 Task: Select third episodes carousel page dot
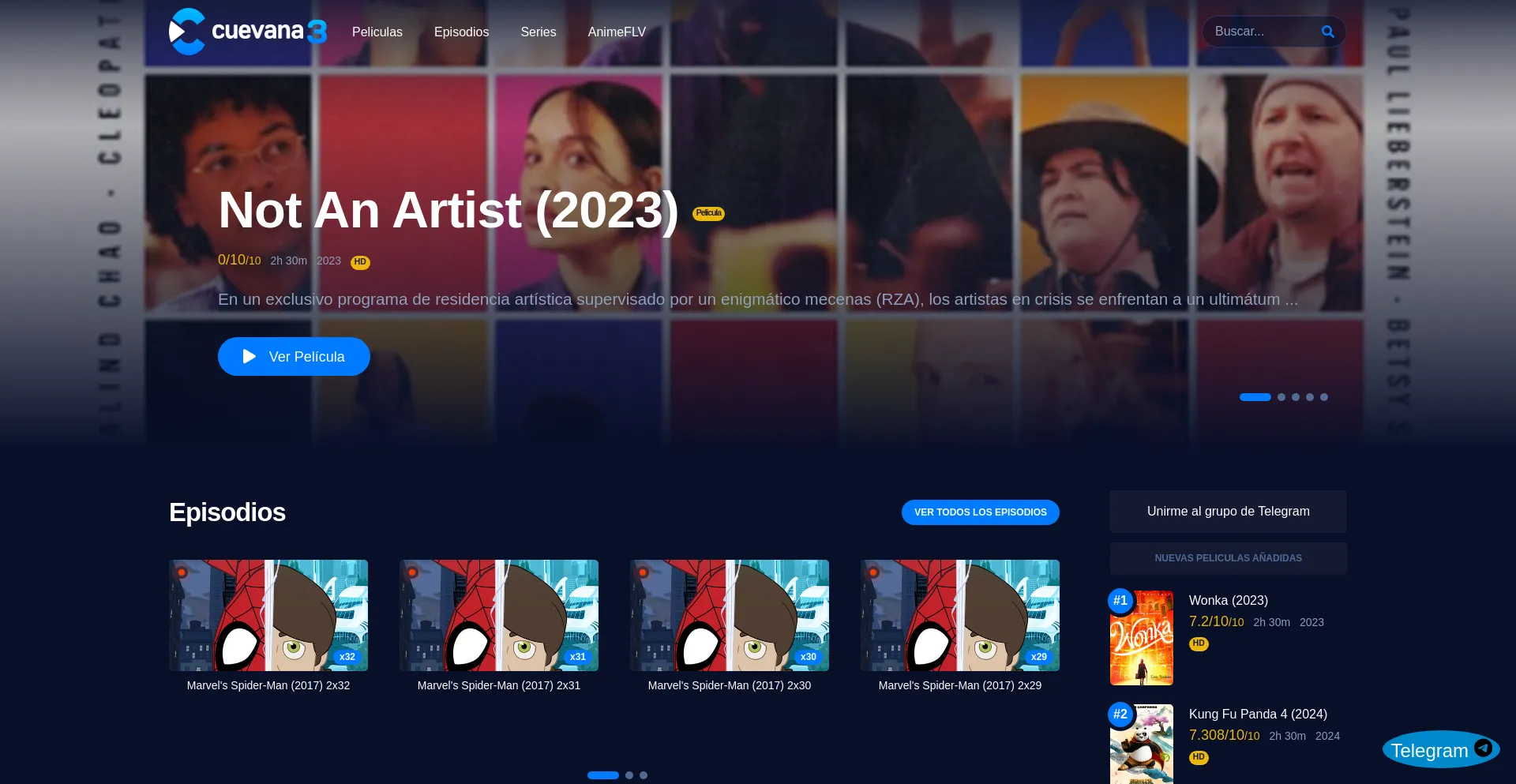click(644, 775)
